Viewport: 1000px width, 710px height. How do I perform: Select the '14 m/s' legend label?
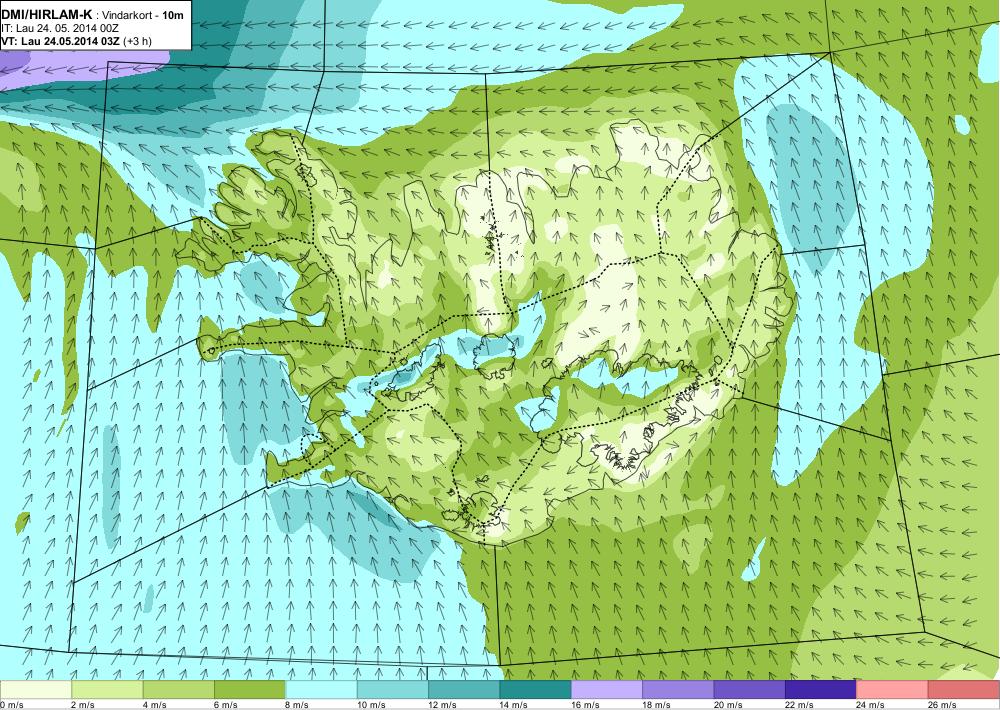515,705
